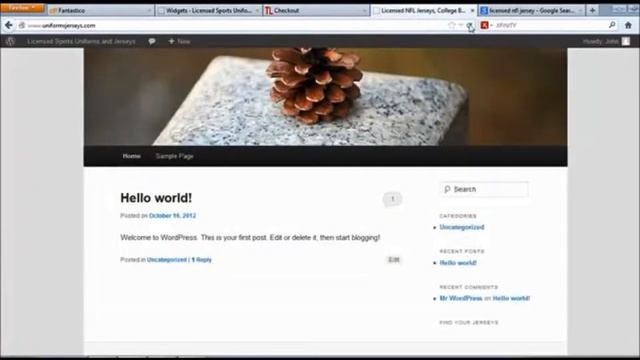The width and height of the screenshot is (640, 360).
Task: Open the October 2012 post date link
Action: 172,216
